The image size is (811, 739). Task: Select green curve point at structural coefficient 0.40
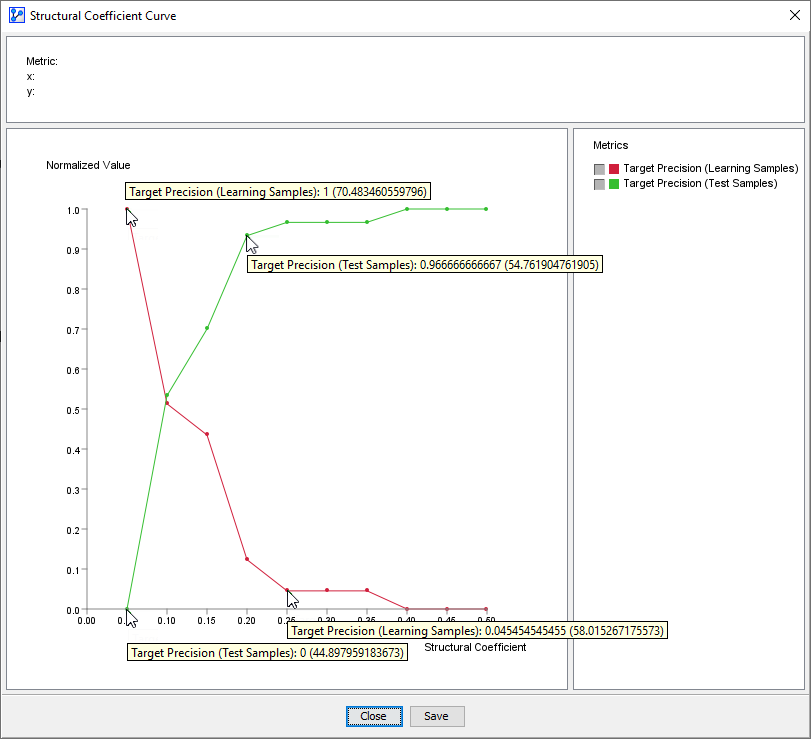[407, 209]
